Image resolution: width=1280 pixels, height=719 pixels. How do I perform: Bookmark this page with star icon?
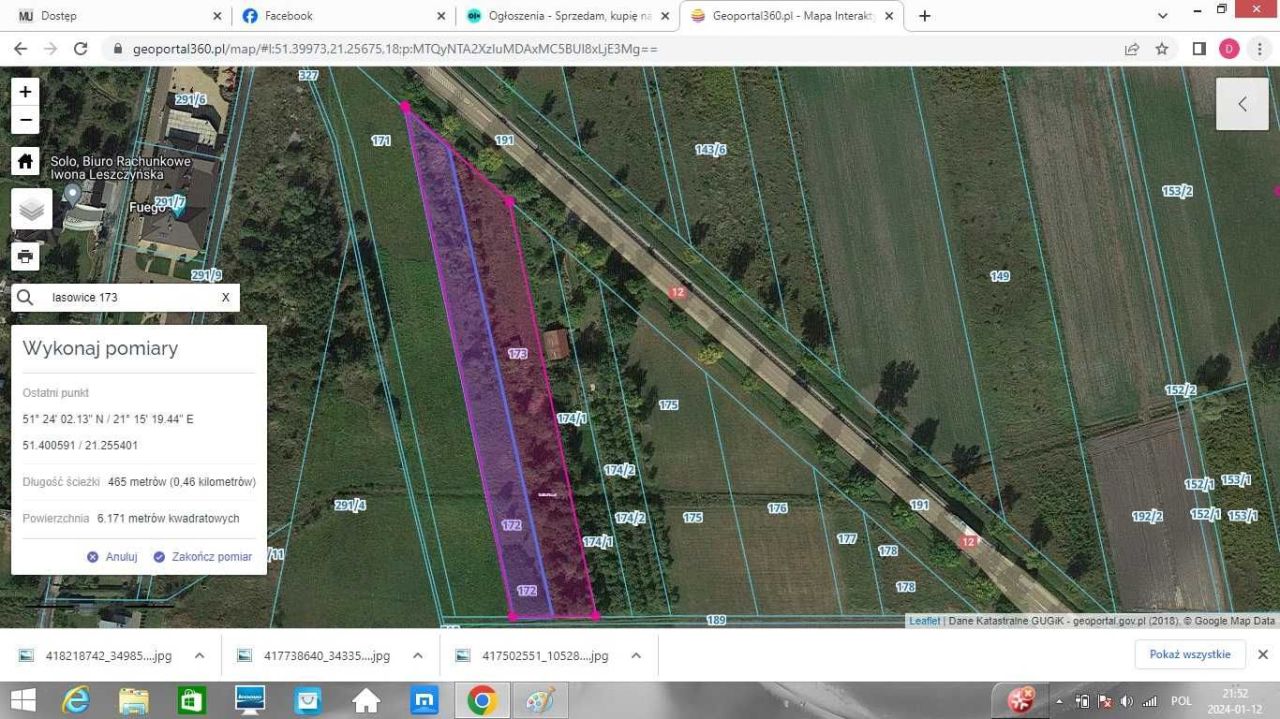tap(1162, 49)
